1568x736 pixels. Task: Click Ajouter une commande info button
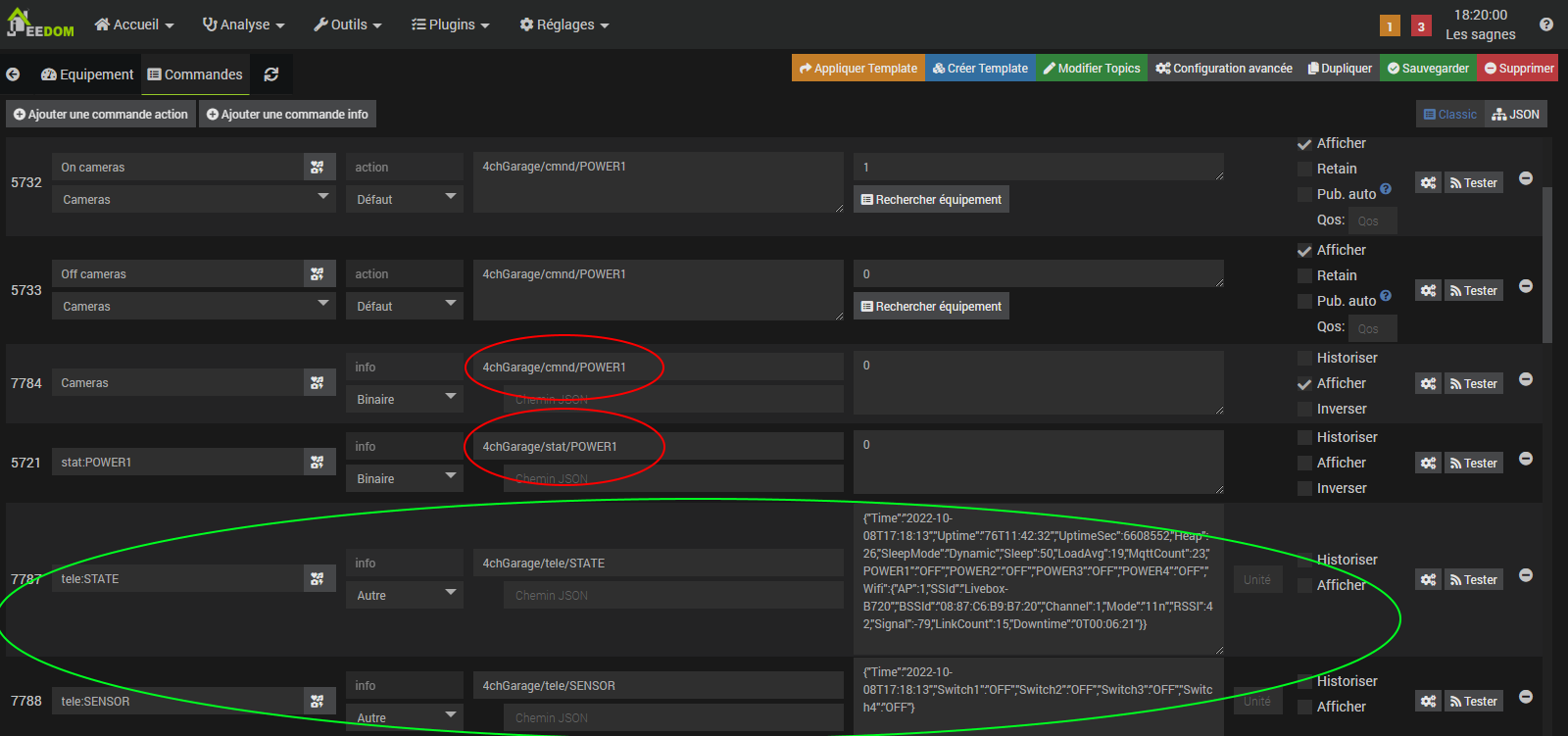[287, 115]
